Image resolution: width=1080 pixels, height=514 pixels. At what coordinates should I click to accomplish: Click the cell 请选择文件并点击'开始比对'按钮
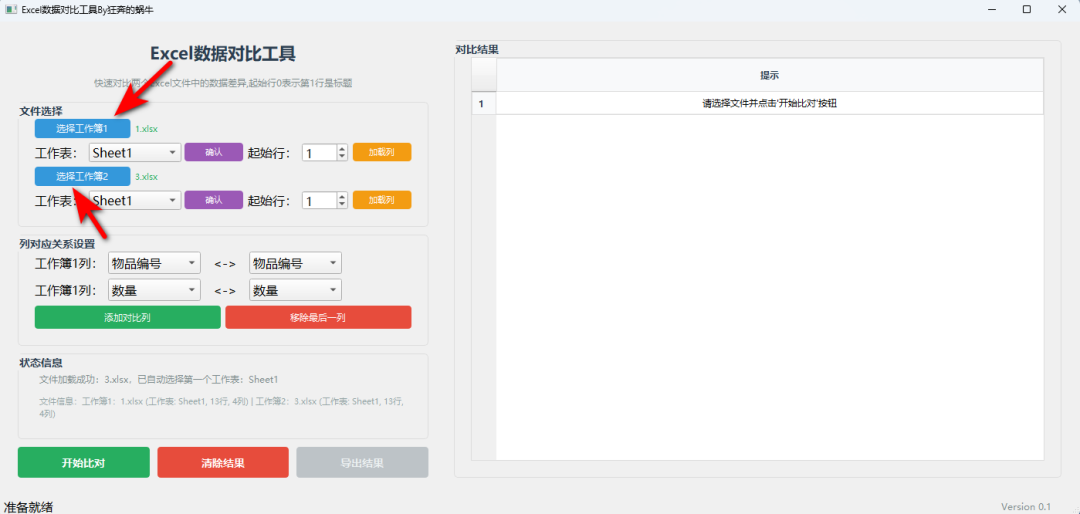pyautogui.click(x=769, y=103)
